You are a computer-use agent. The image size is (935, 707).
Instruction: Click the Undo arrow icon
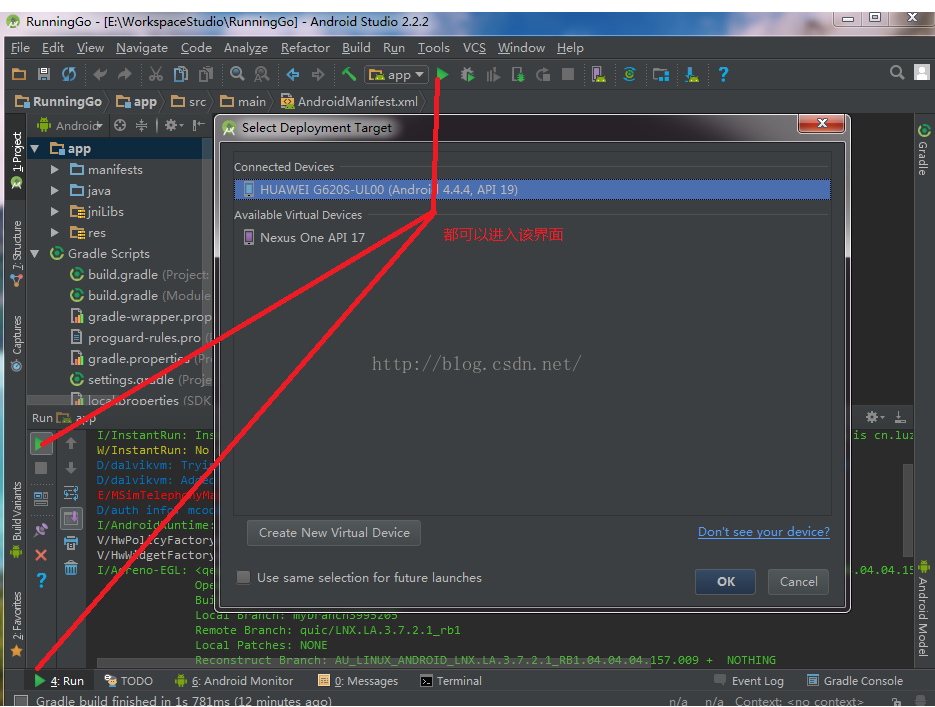[x=100, y=75]
